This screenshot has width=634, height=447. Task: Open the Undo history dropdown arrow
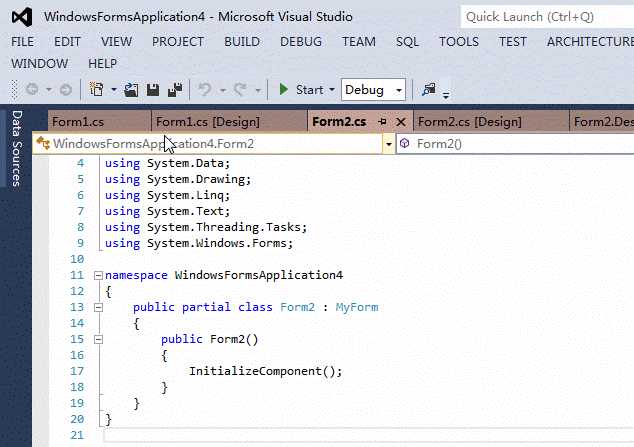(x=222, y=90)
